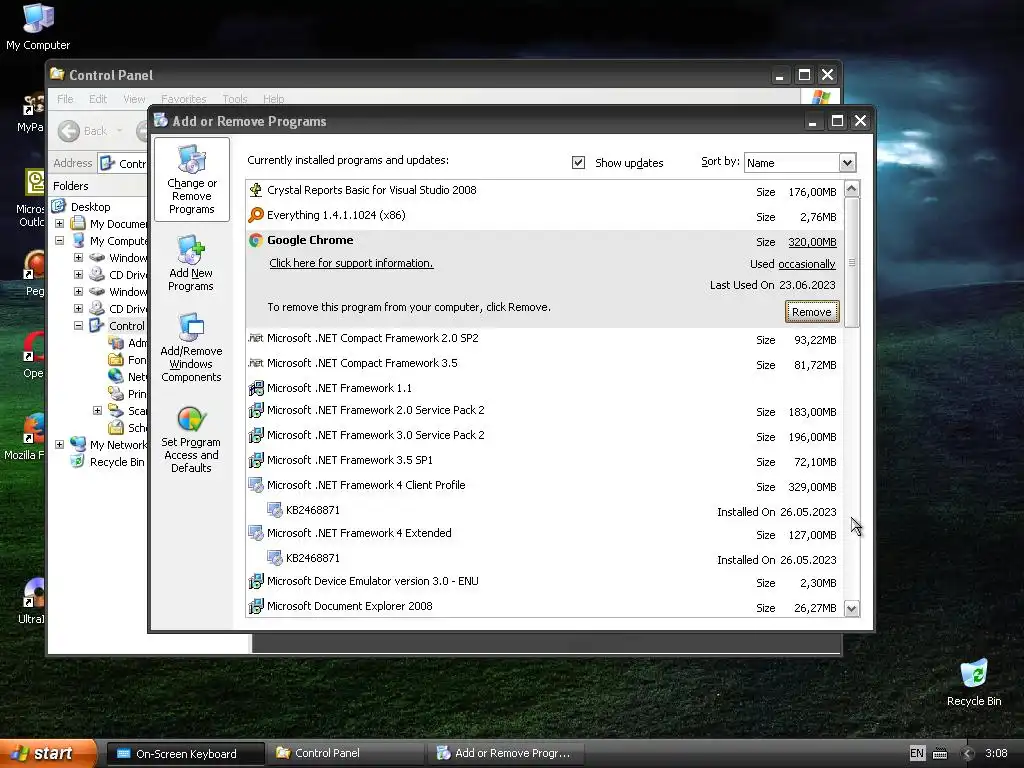
Task: Click .NET Framework 3.0 Service Pack 2 icon
Action: click(x=255, y=435)
